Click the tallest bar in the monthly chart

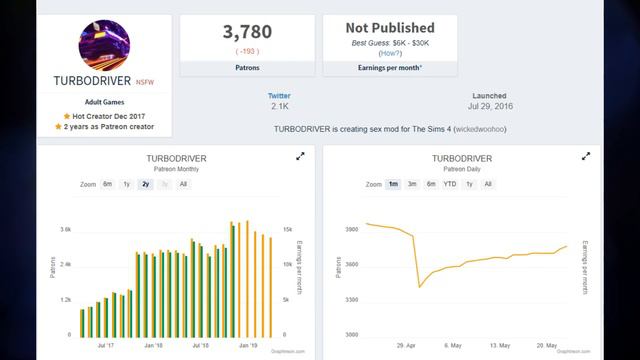point(247,279)
